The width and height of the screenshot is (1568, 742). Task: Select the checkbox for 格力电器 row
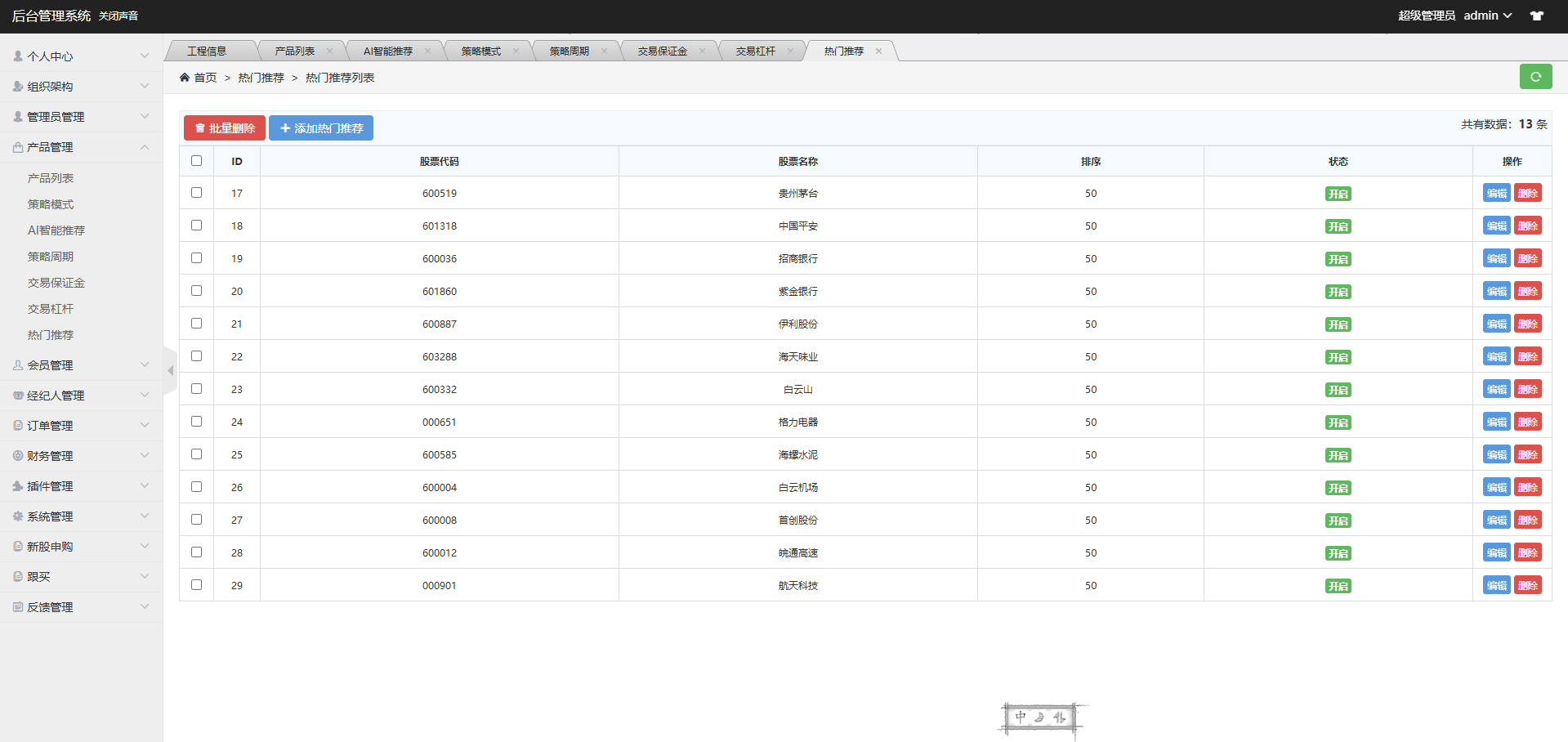[196, 422]
